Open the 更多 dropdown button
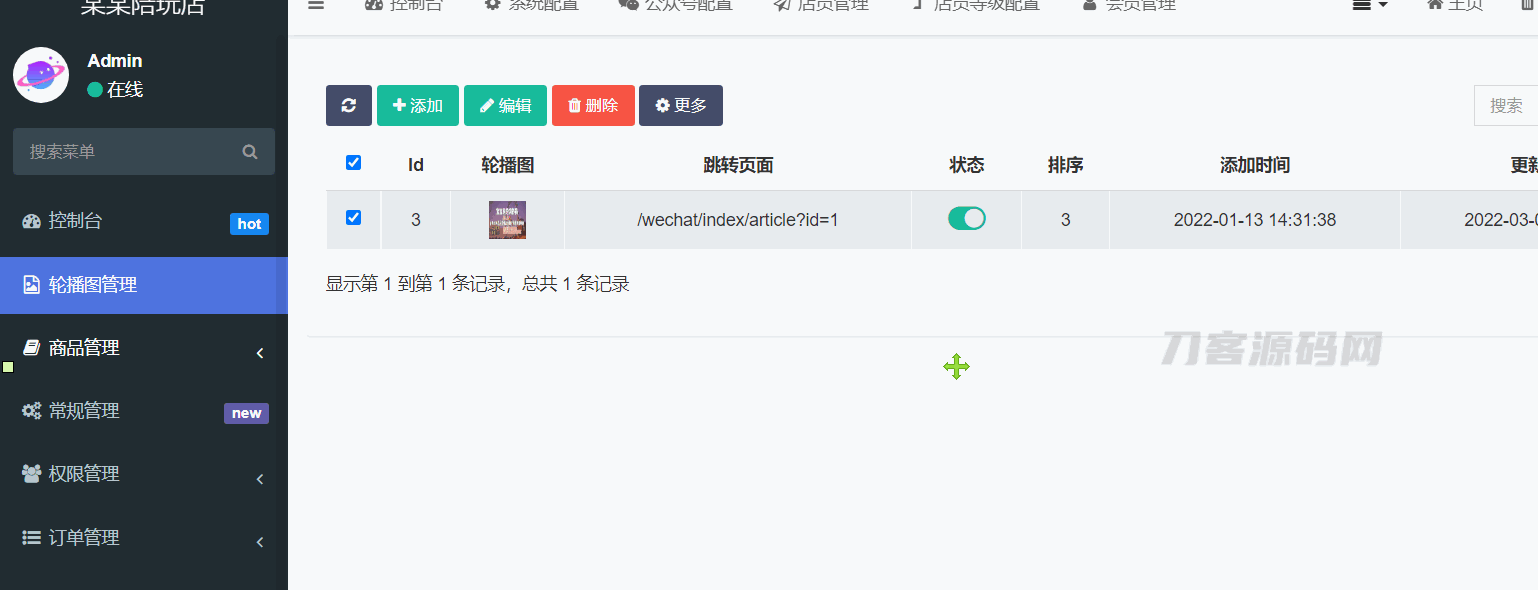 click(680, 105)
